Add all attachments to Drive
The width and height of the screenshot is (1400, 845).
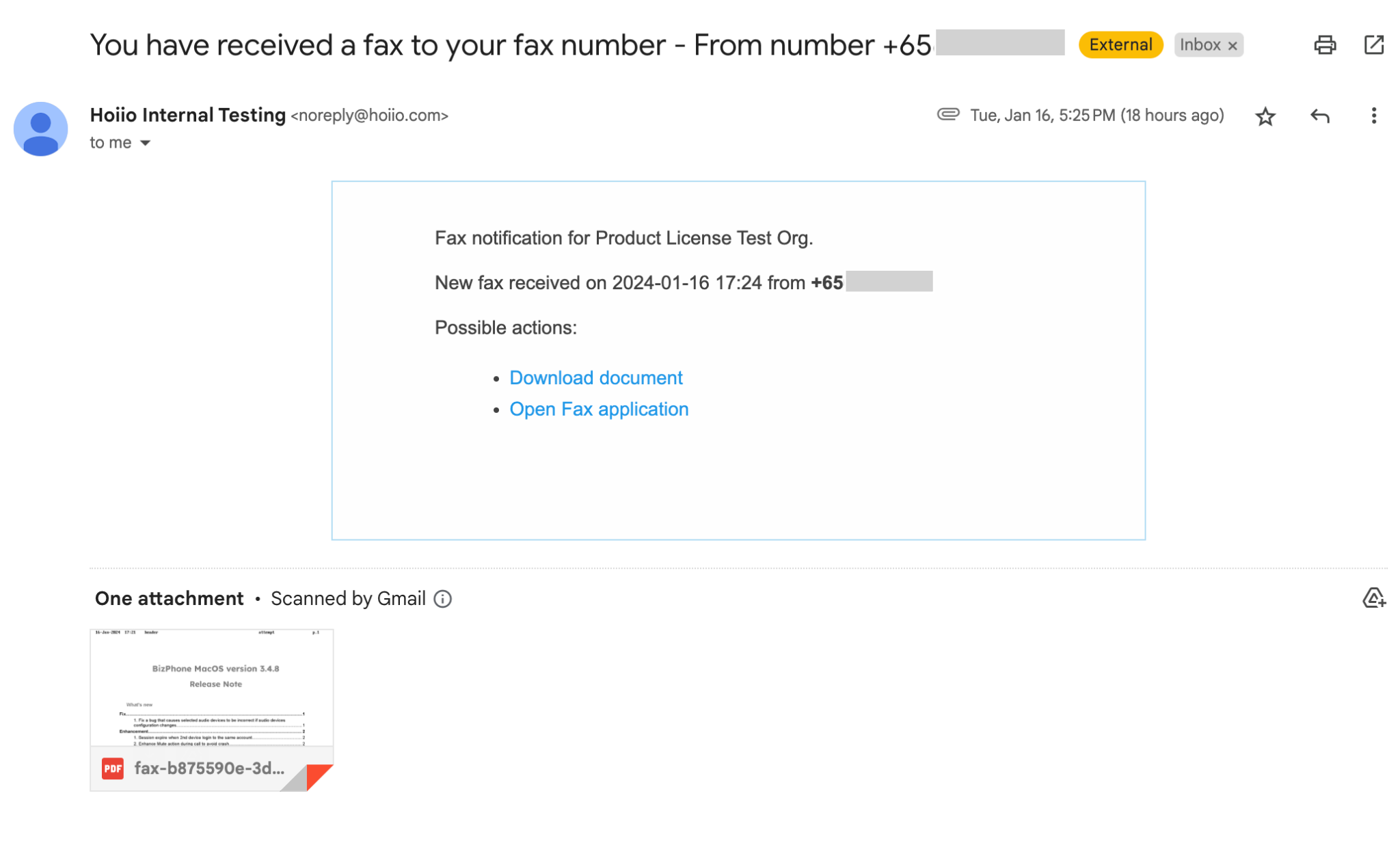(x=1373, y=598)
